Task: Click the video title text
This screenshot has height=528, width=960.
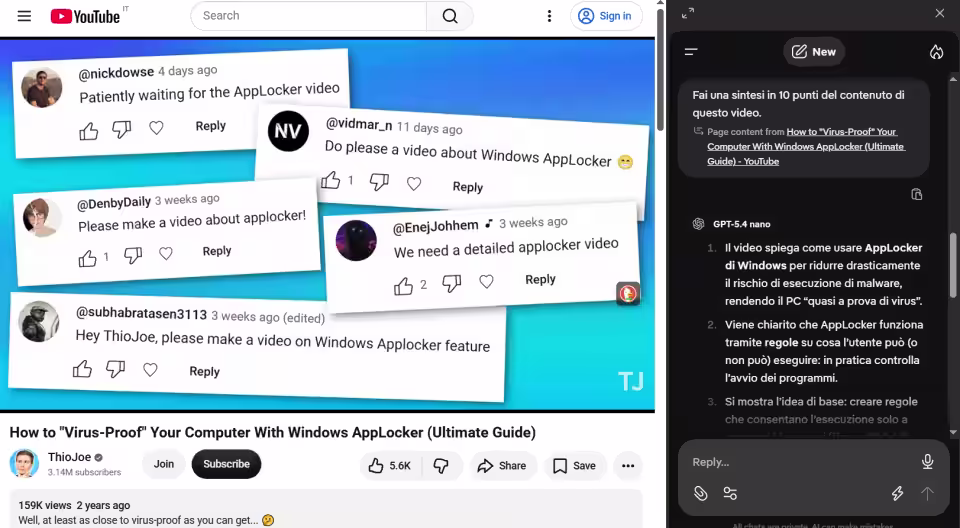Action: [x=272, y=432]
